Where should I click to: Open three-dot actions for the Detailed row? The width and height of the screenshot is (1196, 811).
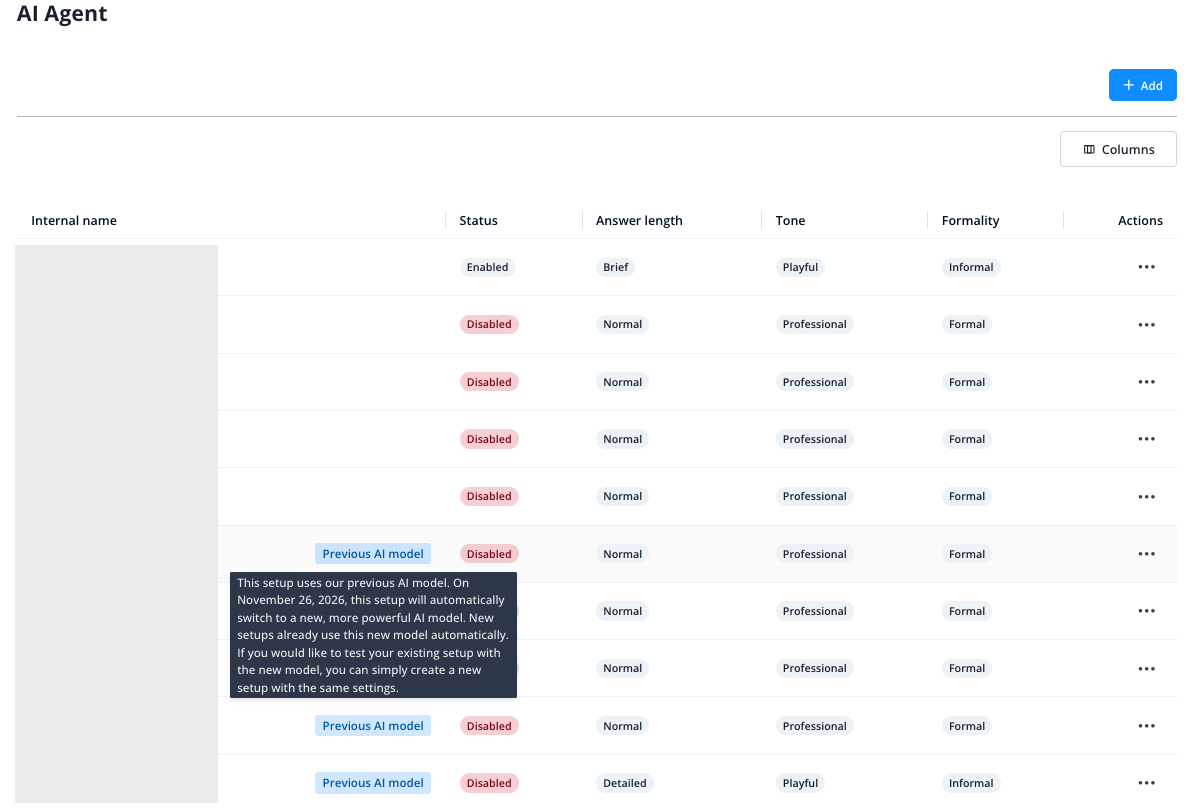click(1146, 783)
